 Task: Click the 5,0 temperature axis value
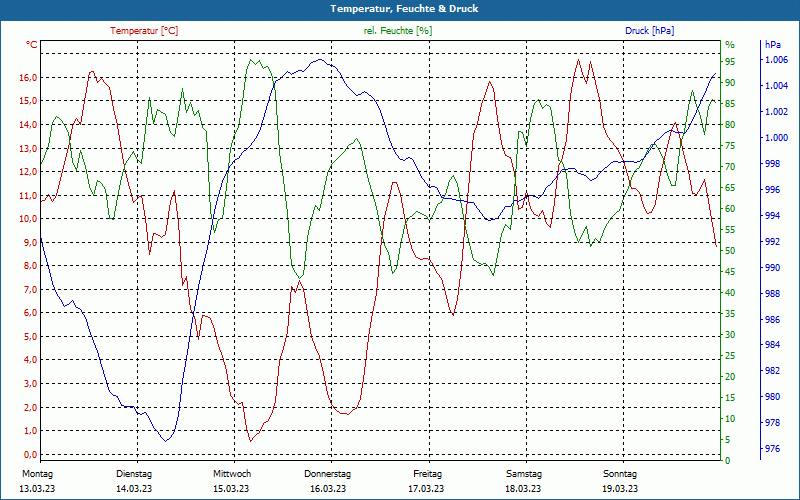[31, 337]
